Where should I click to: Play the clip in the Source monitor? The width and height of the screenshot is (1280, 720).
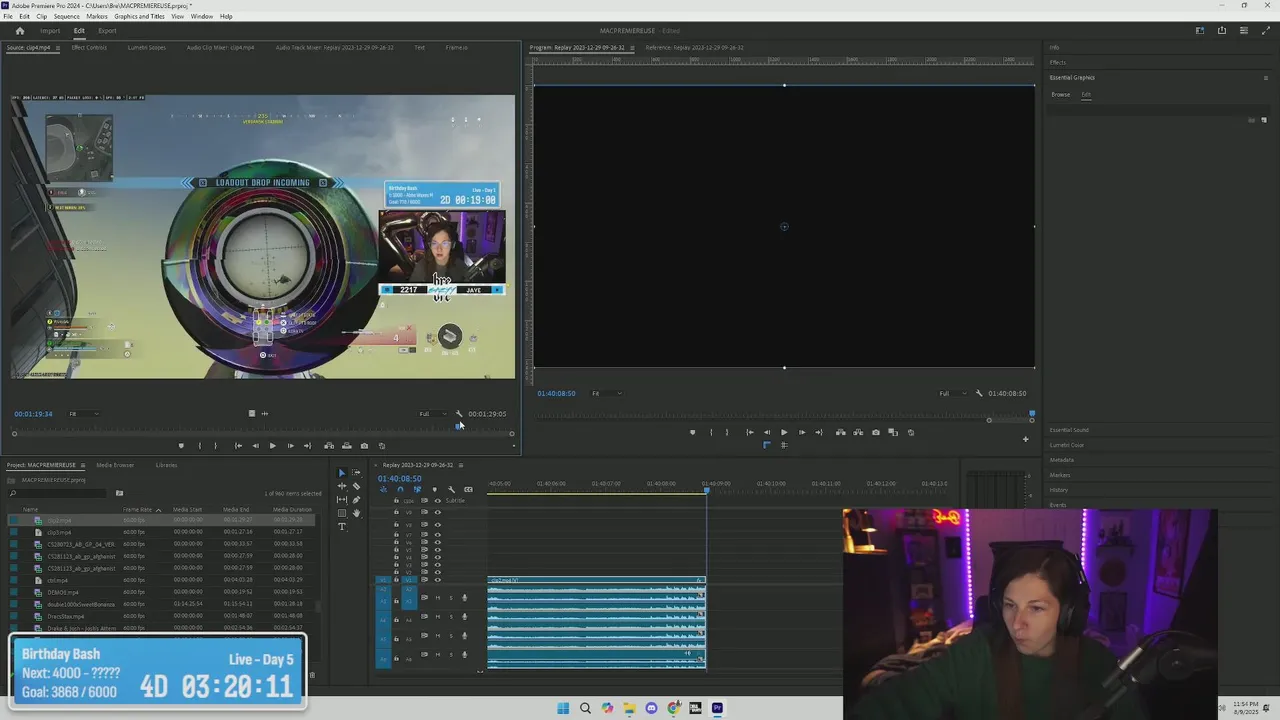(x=272, y=446)
